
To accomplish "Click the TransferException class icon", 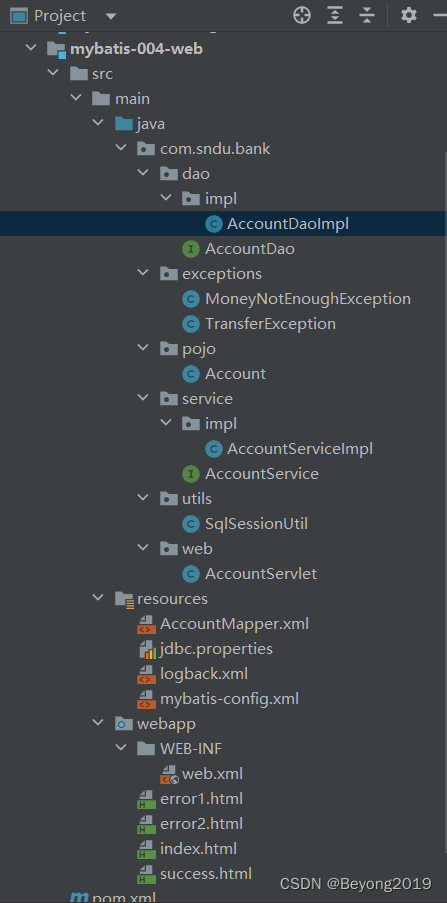I will coord(191,324).
